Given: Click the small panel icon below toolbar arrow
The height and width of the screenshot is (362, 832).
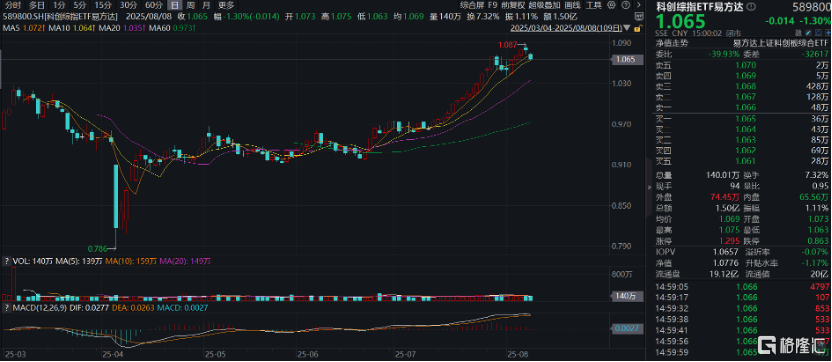Looking at the screenshot, I should click(x=639, y=16).
